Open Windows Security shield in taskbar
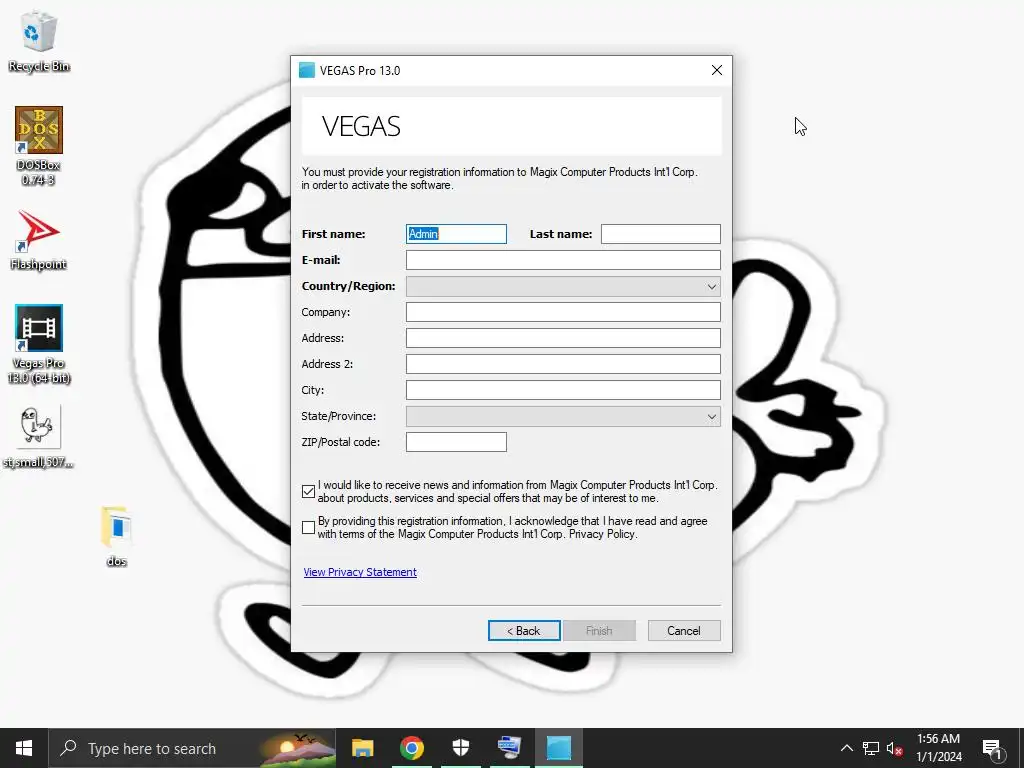The image size is (1024, 768). [x=460, y=748]
